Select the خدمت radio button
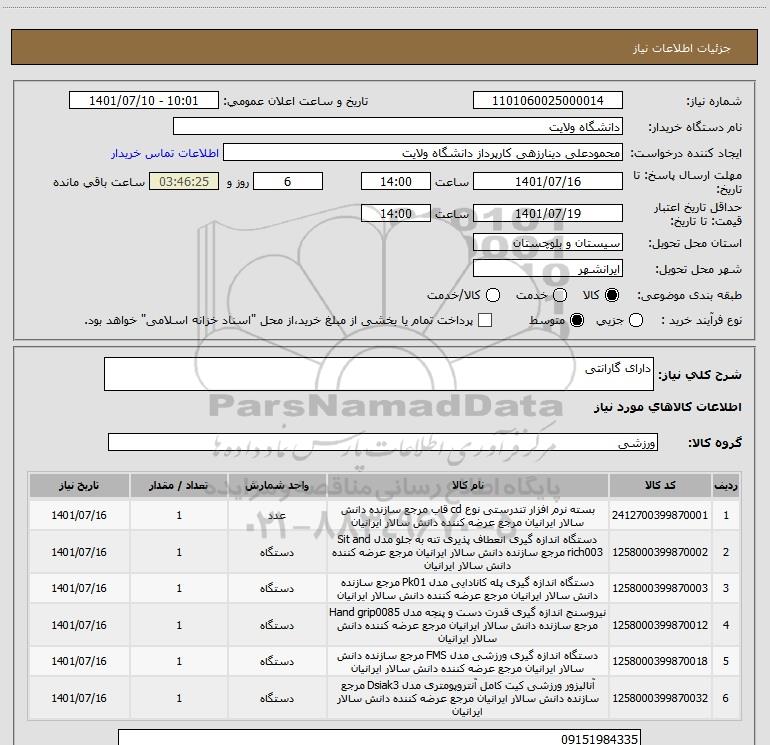770x745 pixels. click(560, 295)
